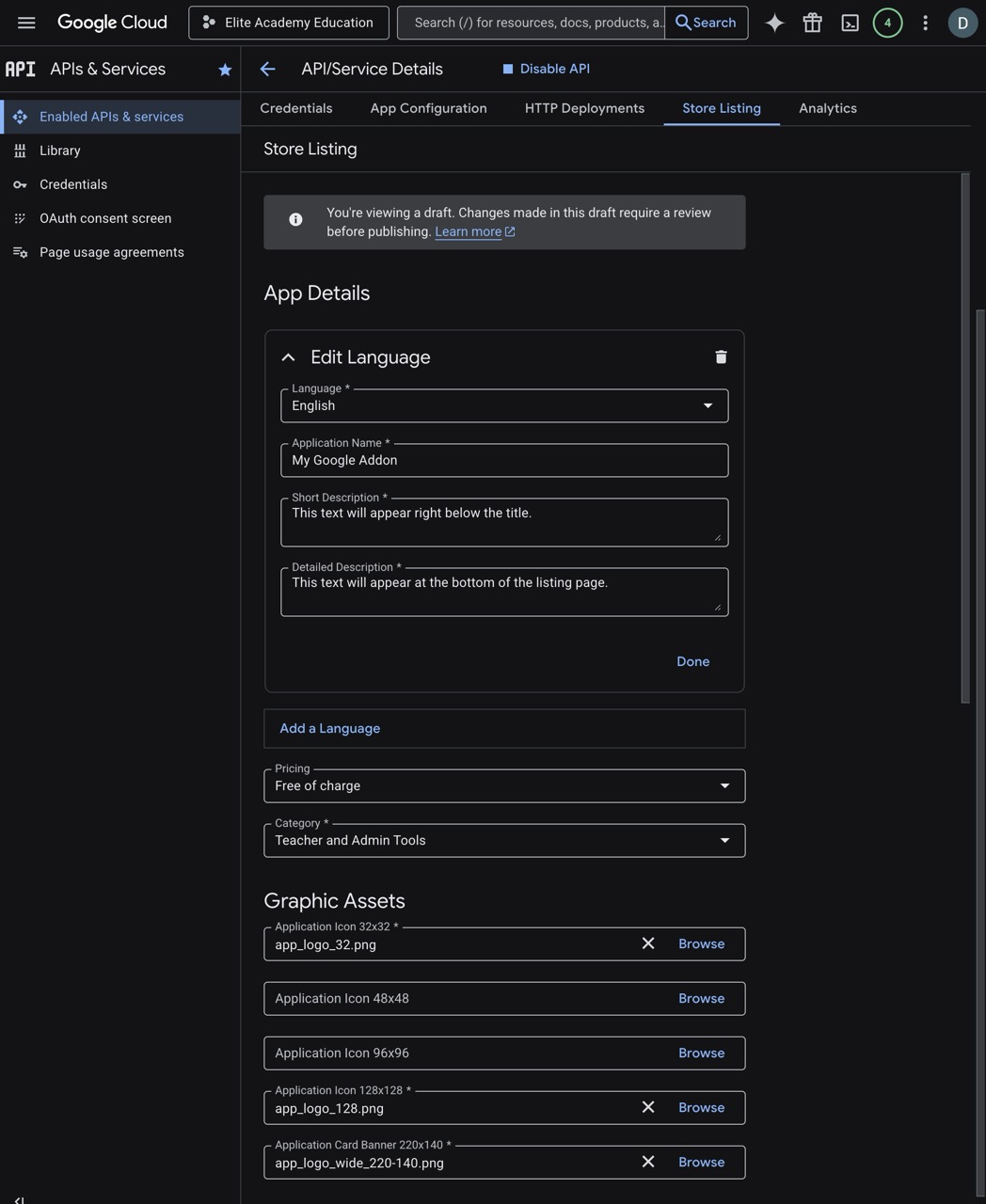This screenshot has width=986, height=1204.
Task: Click into the Application Name field
Action: (x=504, y=460)
